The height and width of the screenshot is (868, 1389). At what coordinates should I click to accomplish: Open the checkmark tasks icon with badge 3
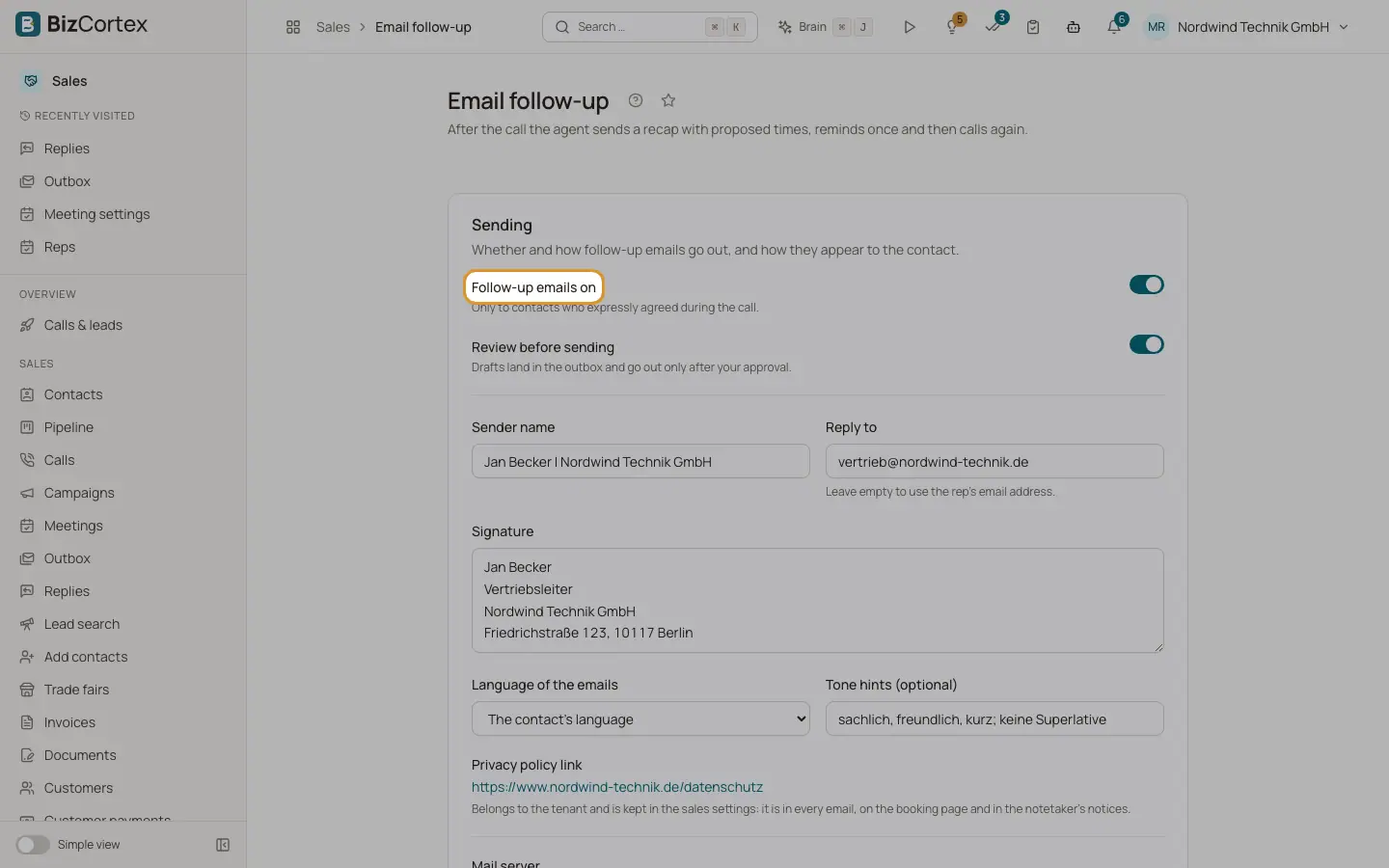(x=993, y=27)
